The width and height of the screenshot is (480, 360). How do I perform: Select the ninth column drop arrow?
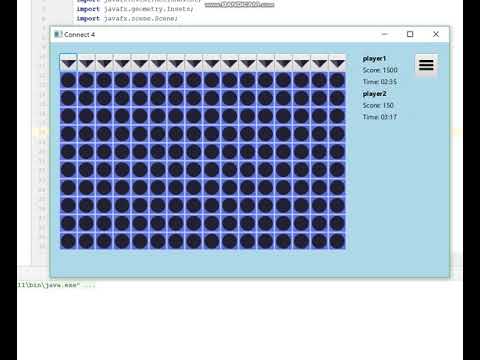tap(212, 63)
